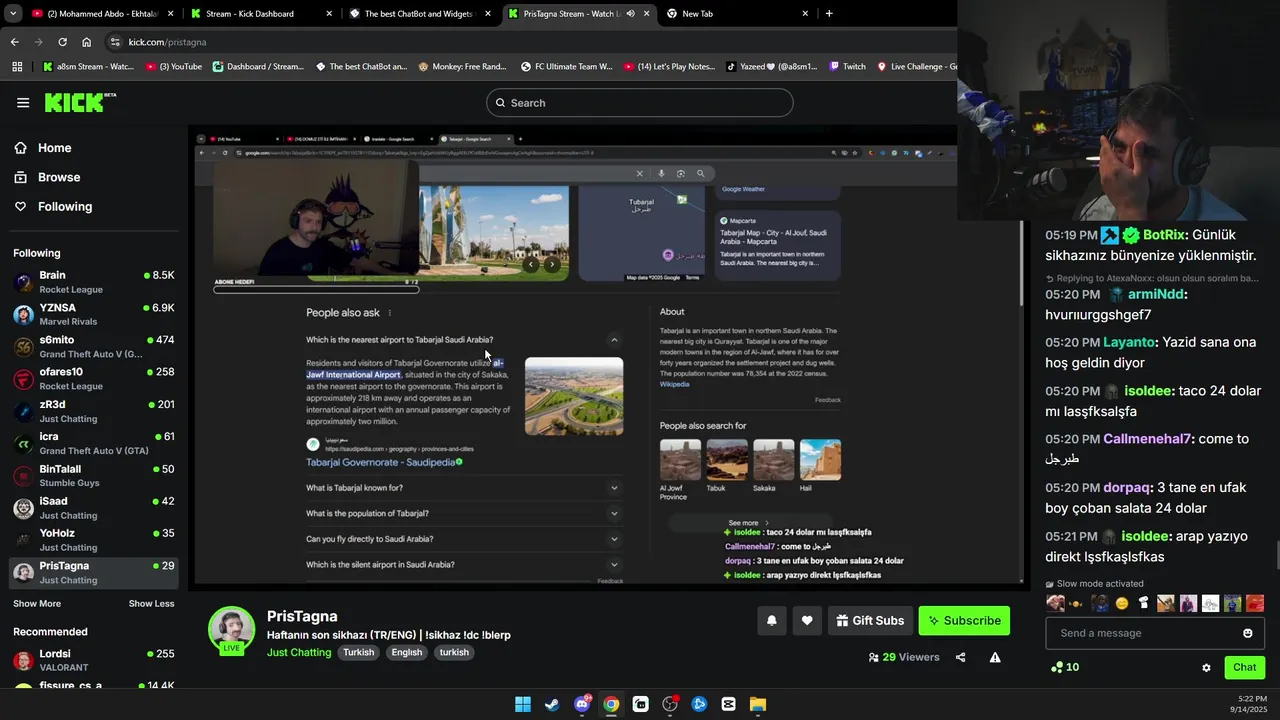Open Windows Start menu
This screenshot has height=720, width=1280.
coord(523,704)
